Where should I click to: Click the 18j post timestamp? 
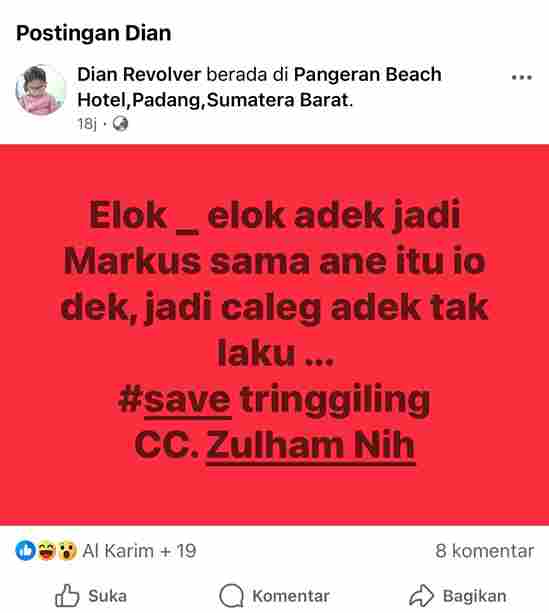point(87,124)
